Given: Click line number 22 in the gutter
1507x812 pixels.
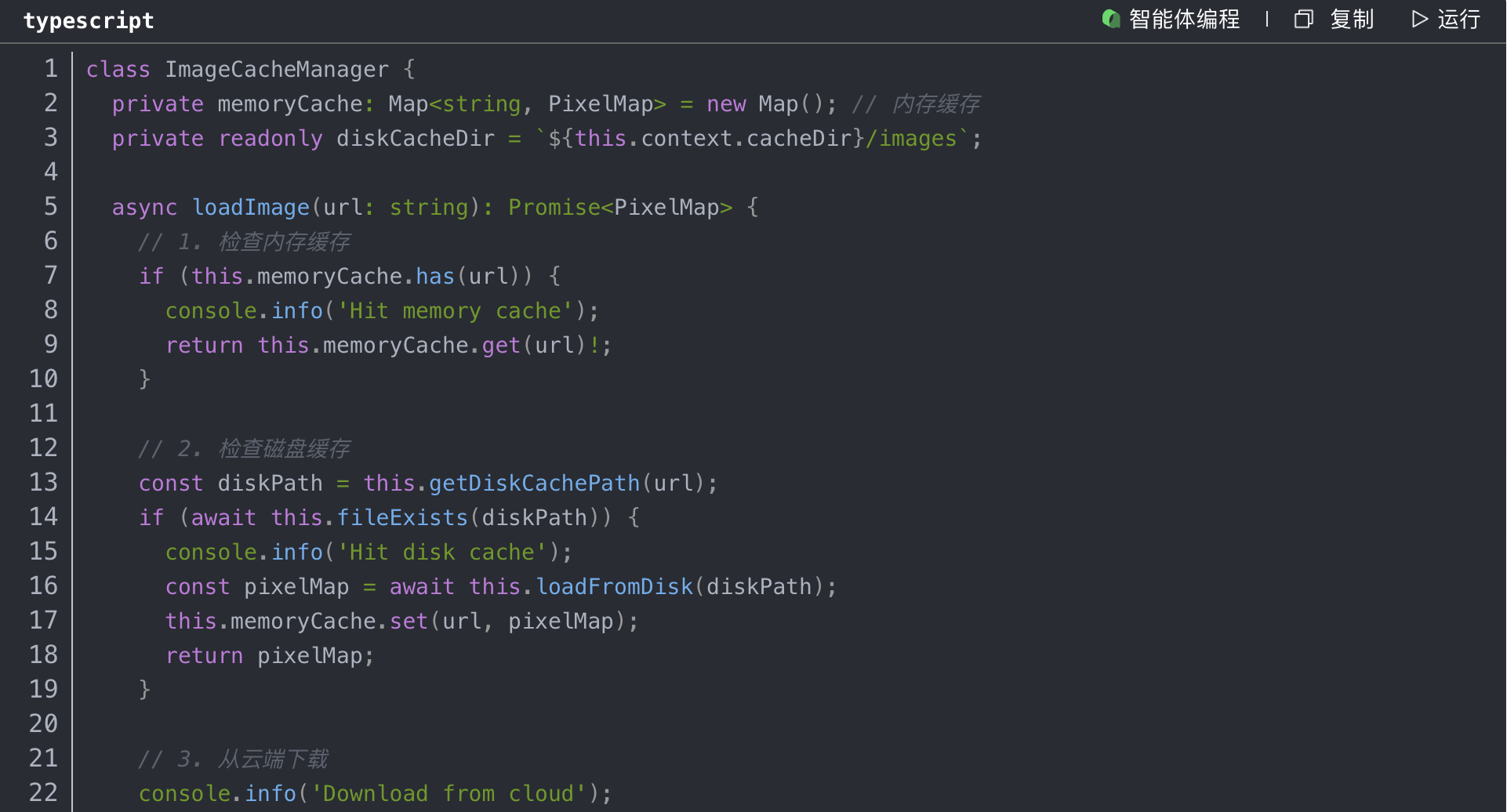Looking at the screenshot, I should click(44, 793).
